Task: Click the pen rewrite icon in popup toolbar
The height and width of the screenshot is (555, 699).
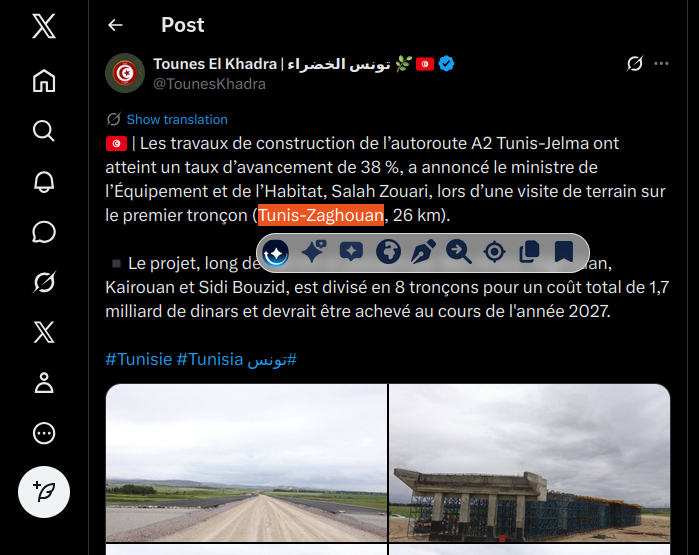Action: point(423,252)
